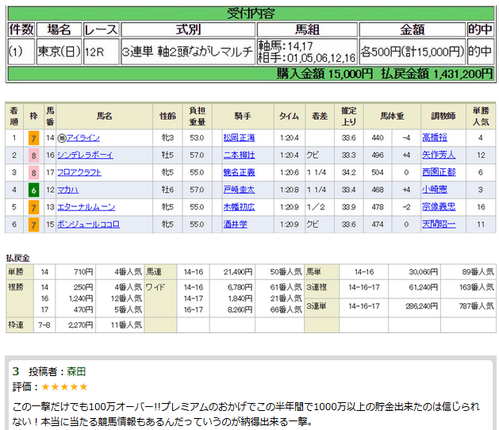The width and height of the screenshot is (499, 430).
Task: Open jockey link 木幡初広
Action: tap(239, 207)
